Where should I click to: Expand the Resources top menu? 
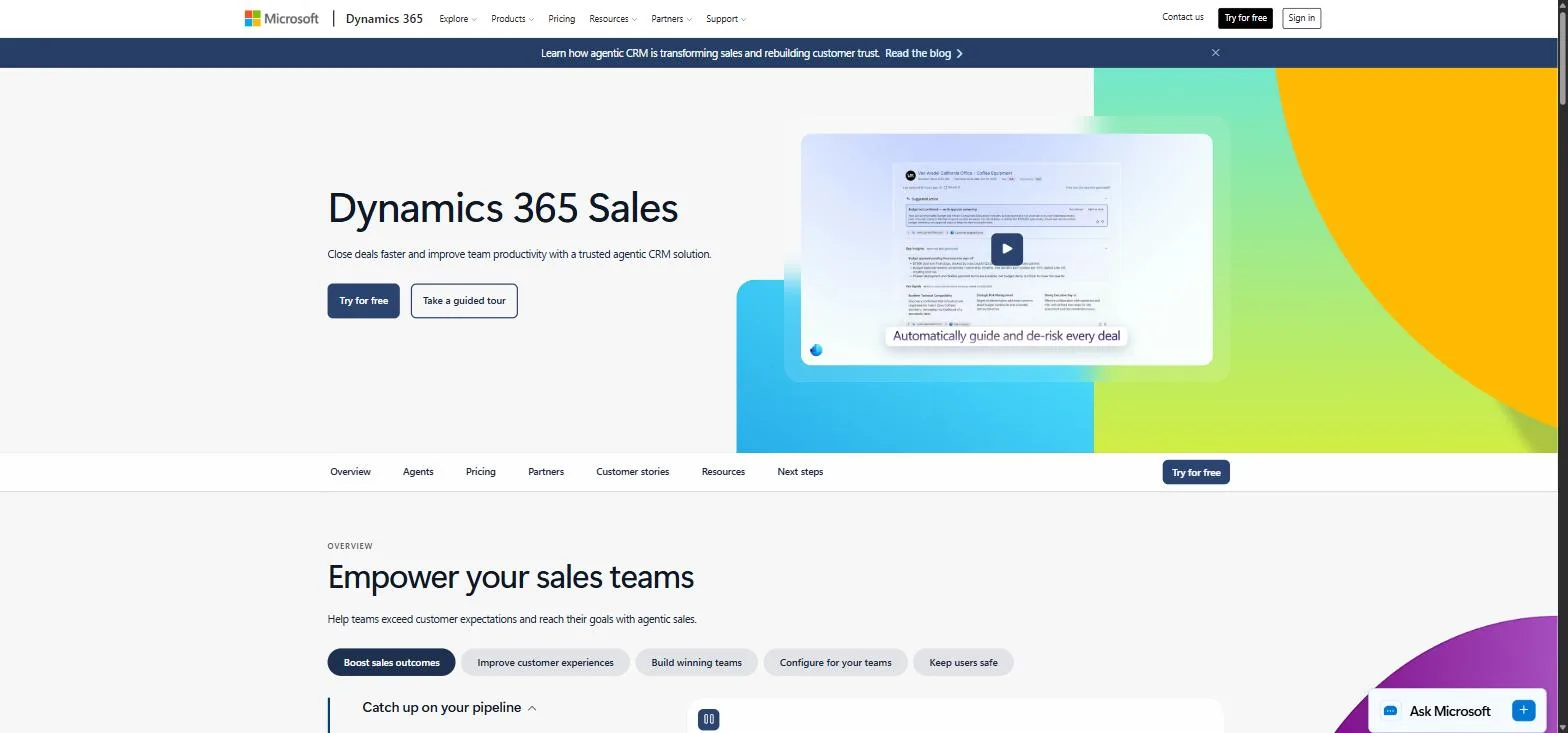click(x=613, y=19)
